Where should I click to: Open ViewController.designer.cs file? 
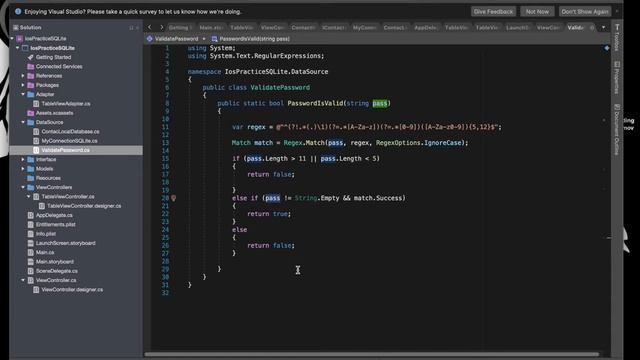(x=72, y=289)
